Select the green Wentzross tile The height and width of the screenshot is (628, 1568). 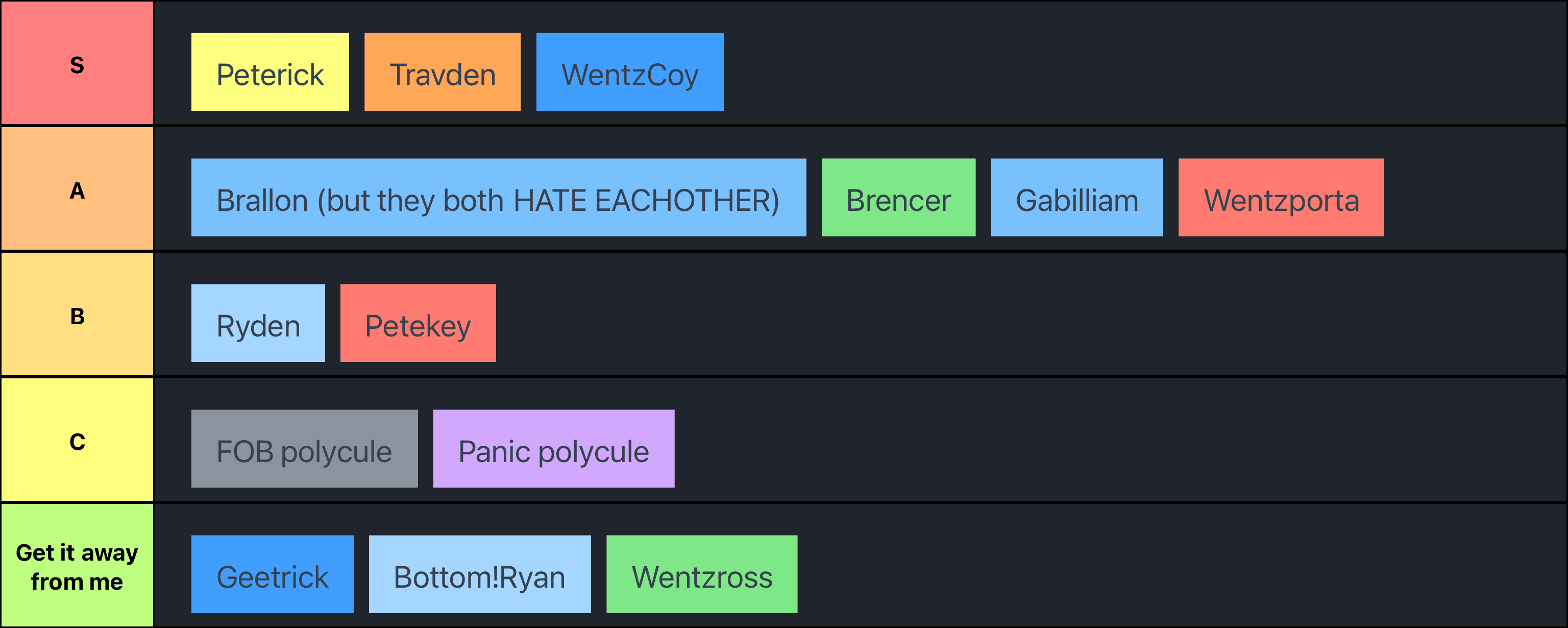(x=701, y=574)
